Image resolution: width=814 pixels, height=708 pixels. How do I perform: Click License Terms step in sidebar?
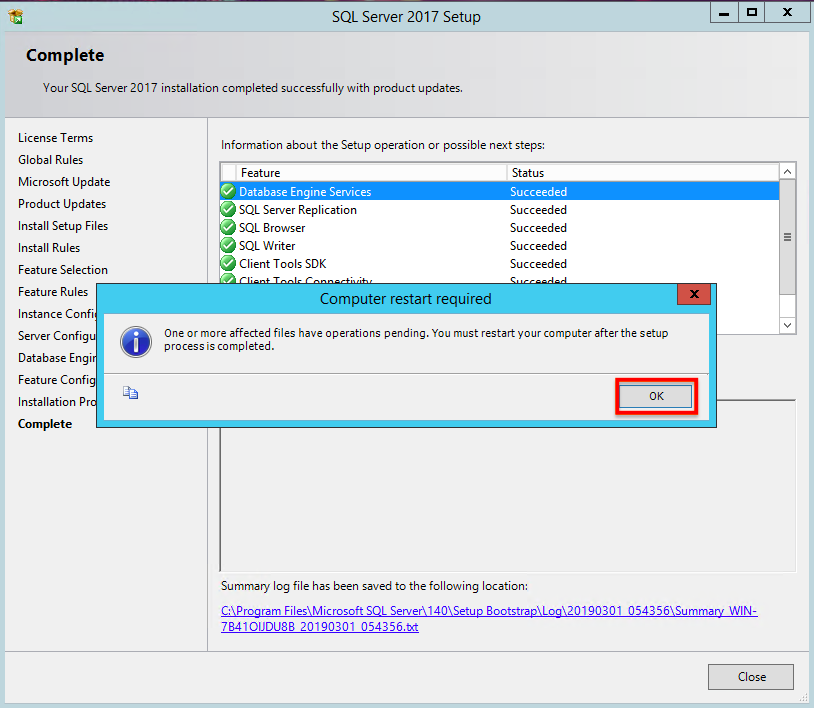[56, 138]
